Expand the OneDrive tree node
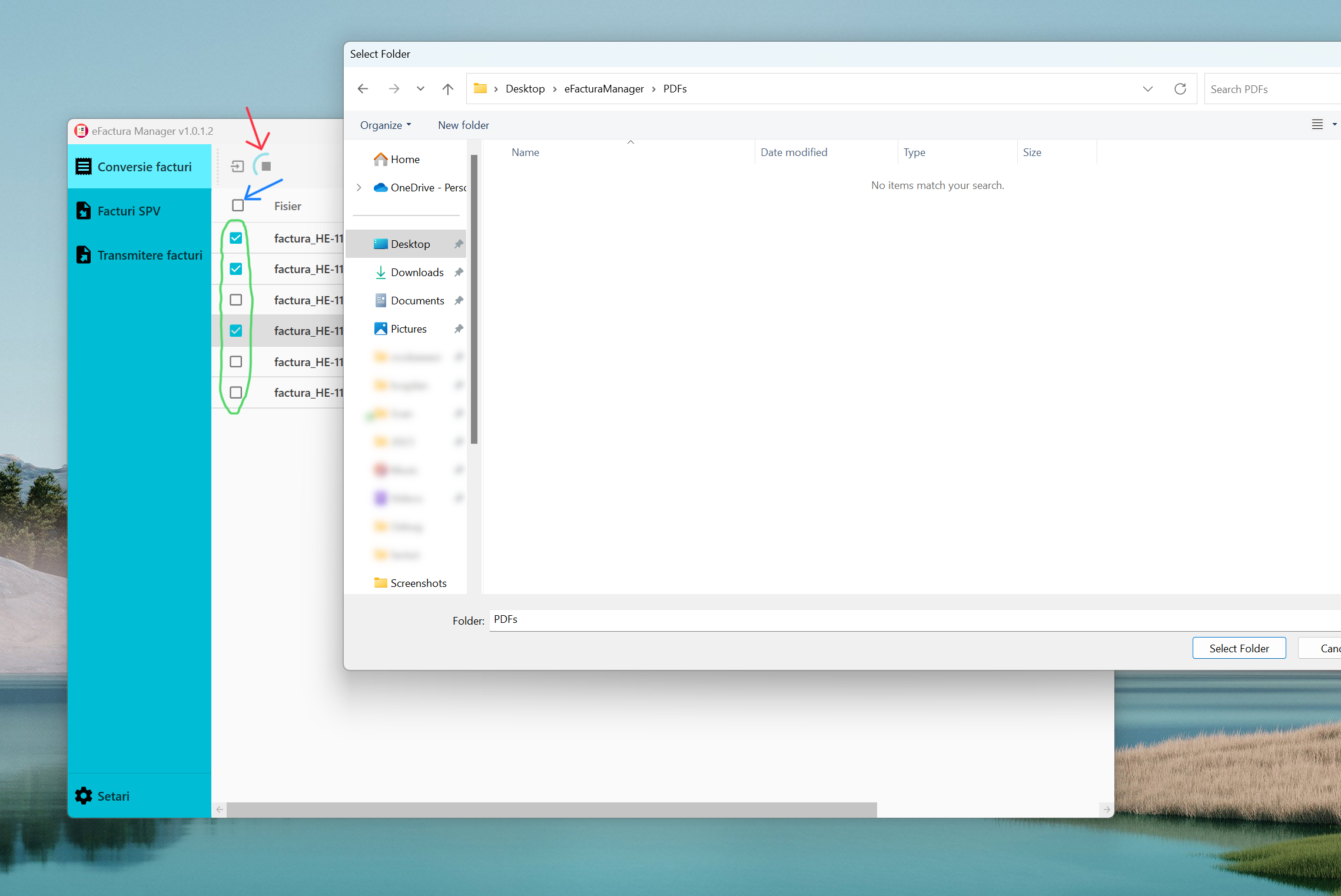 [359, 187]
